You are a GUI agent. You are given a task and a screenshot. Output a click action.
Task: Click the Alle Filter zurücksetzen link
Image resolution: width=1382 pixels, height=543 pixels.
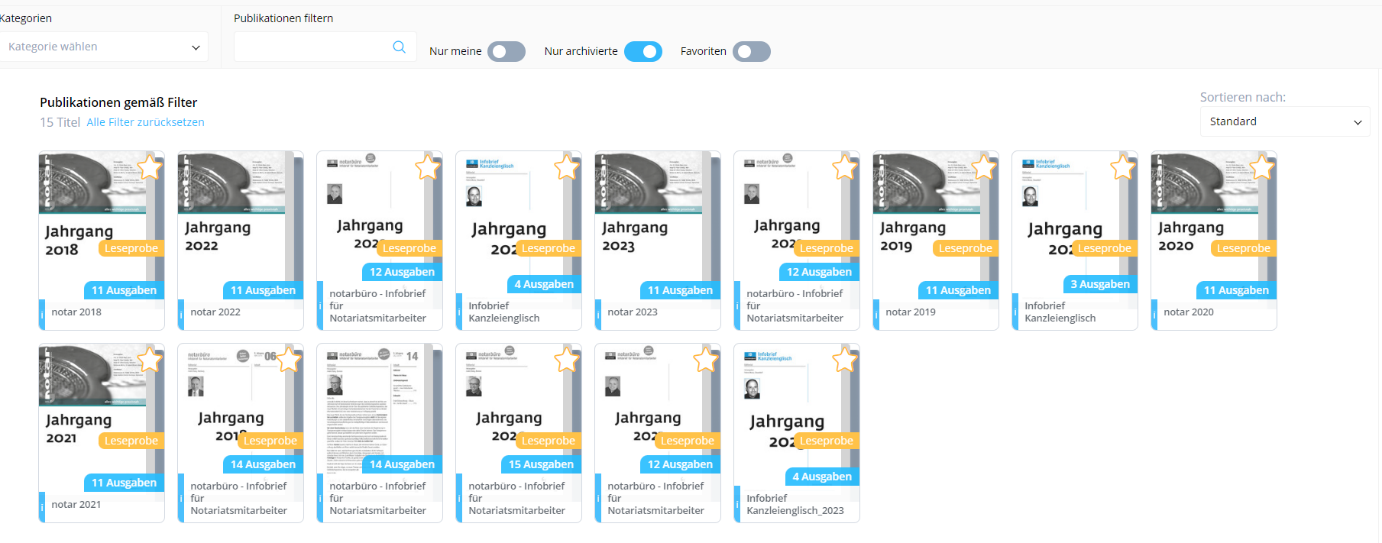click(145, 122)
